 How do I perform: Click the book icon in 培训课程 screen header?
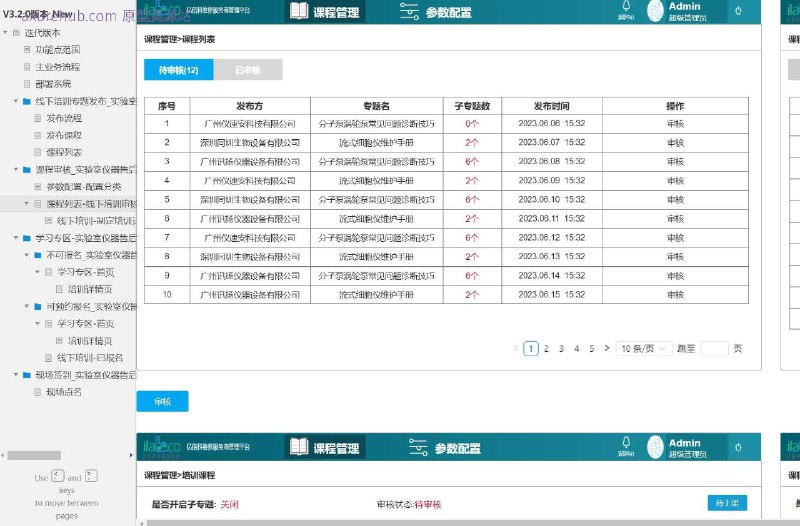[299, 447]
